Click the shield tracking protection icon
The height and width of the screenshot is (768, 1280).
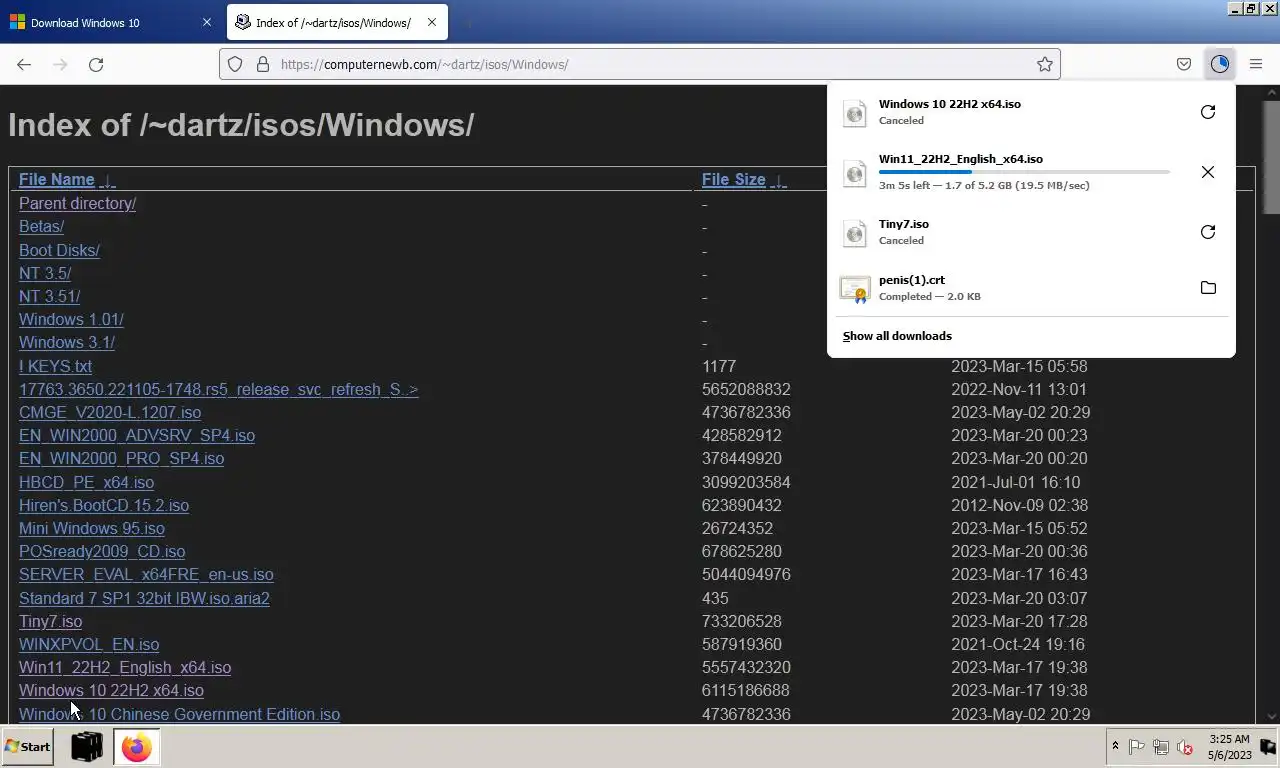tap(235, 64)
